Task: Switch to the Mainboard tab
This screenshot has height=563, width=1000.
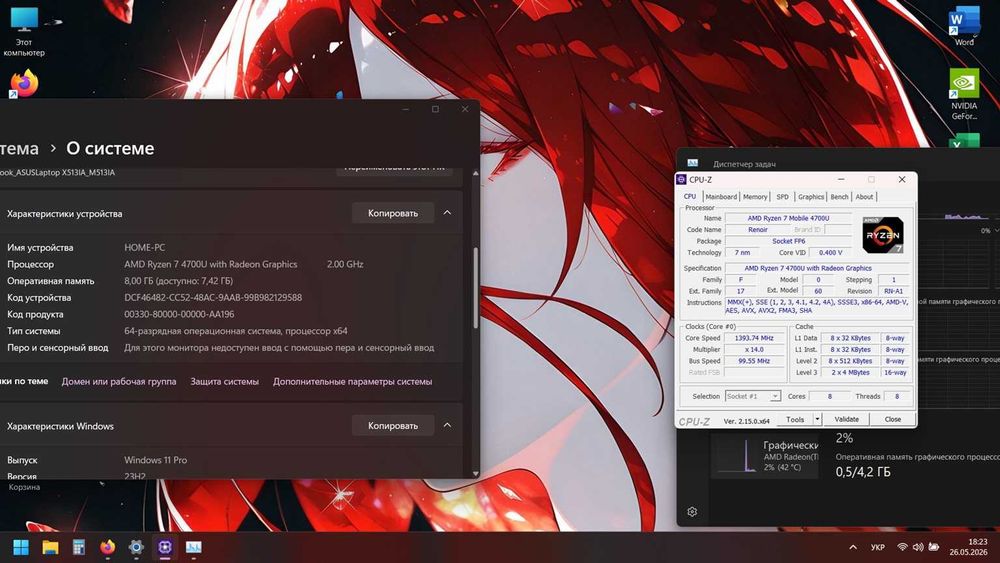Action: [721, 196]
